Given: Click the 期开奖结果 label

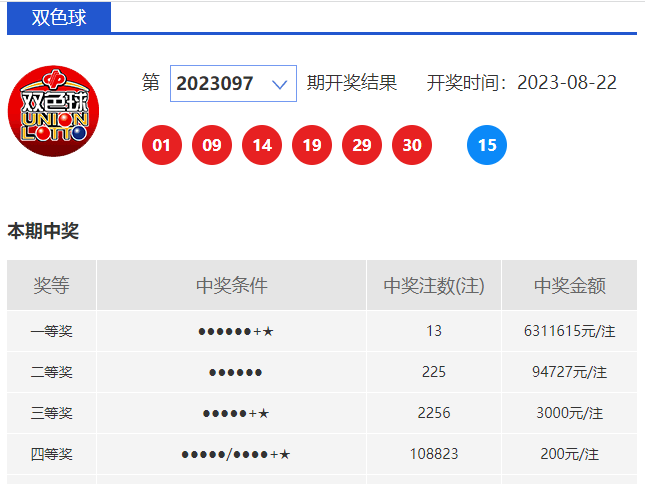Looking at the screenshot, I should coord(352,83).
